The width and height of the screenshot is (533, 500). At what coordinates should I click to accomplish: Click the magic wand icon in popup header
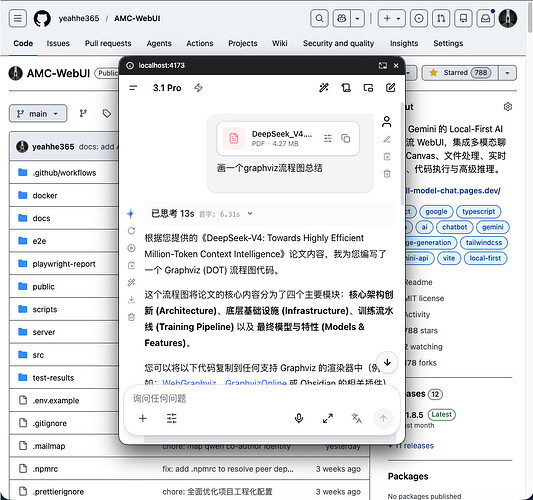point(324,88)
